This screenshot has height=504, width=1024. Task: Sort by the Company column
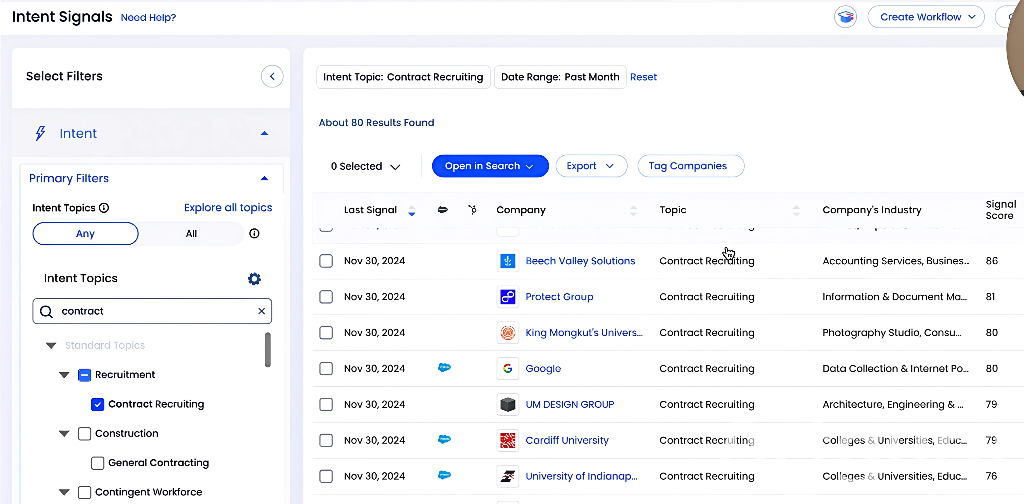click(x=633, y=210)
